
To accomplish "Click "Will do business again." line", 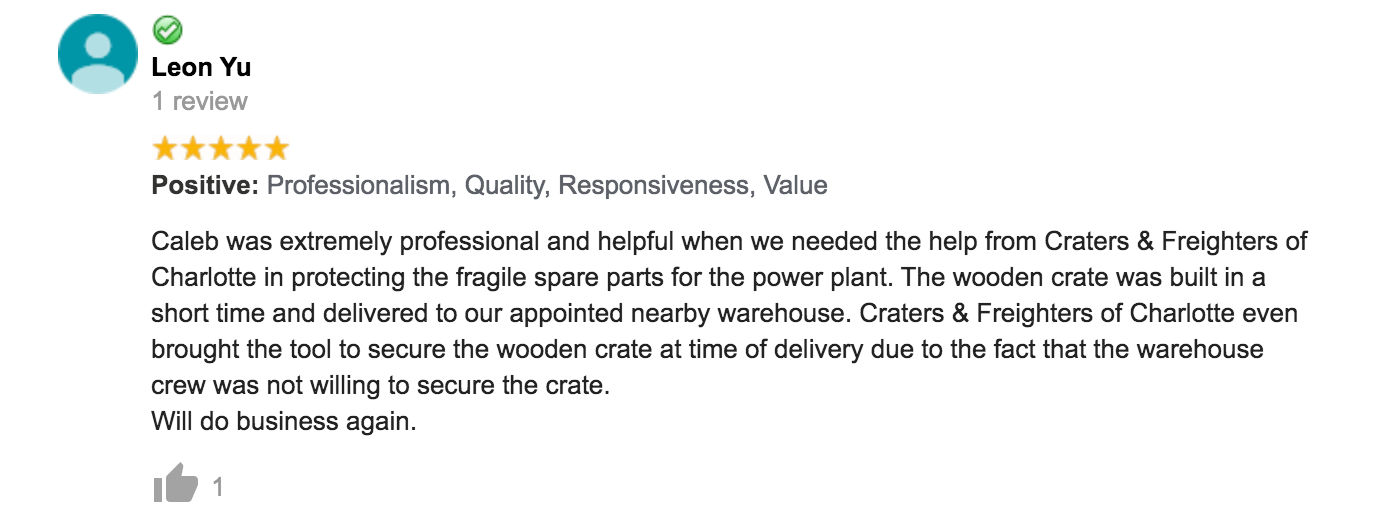I will click(283, 421).
